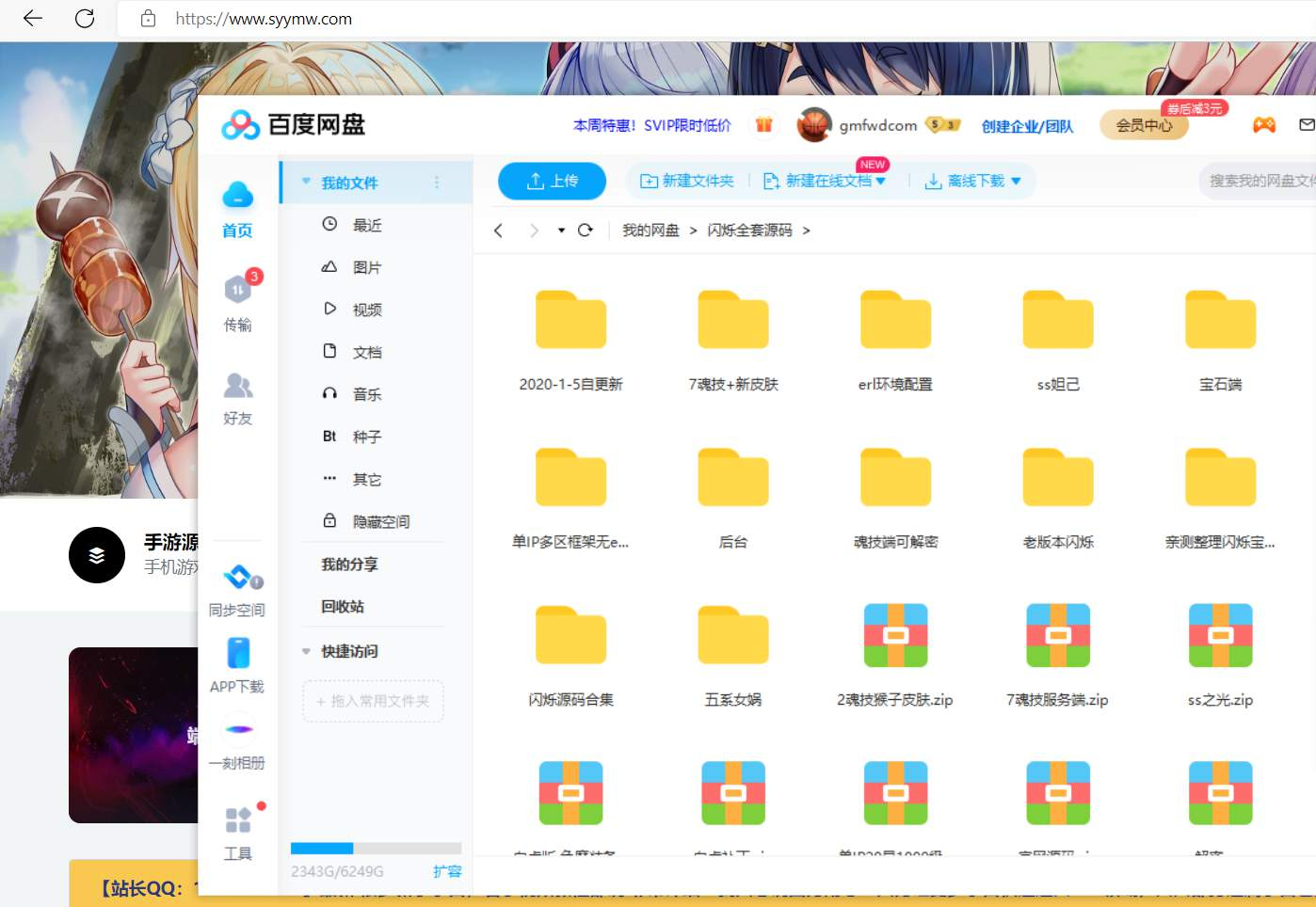Click the browser address bar

point(715,19)
